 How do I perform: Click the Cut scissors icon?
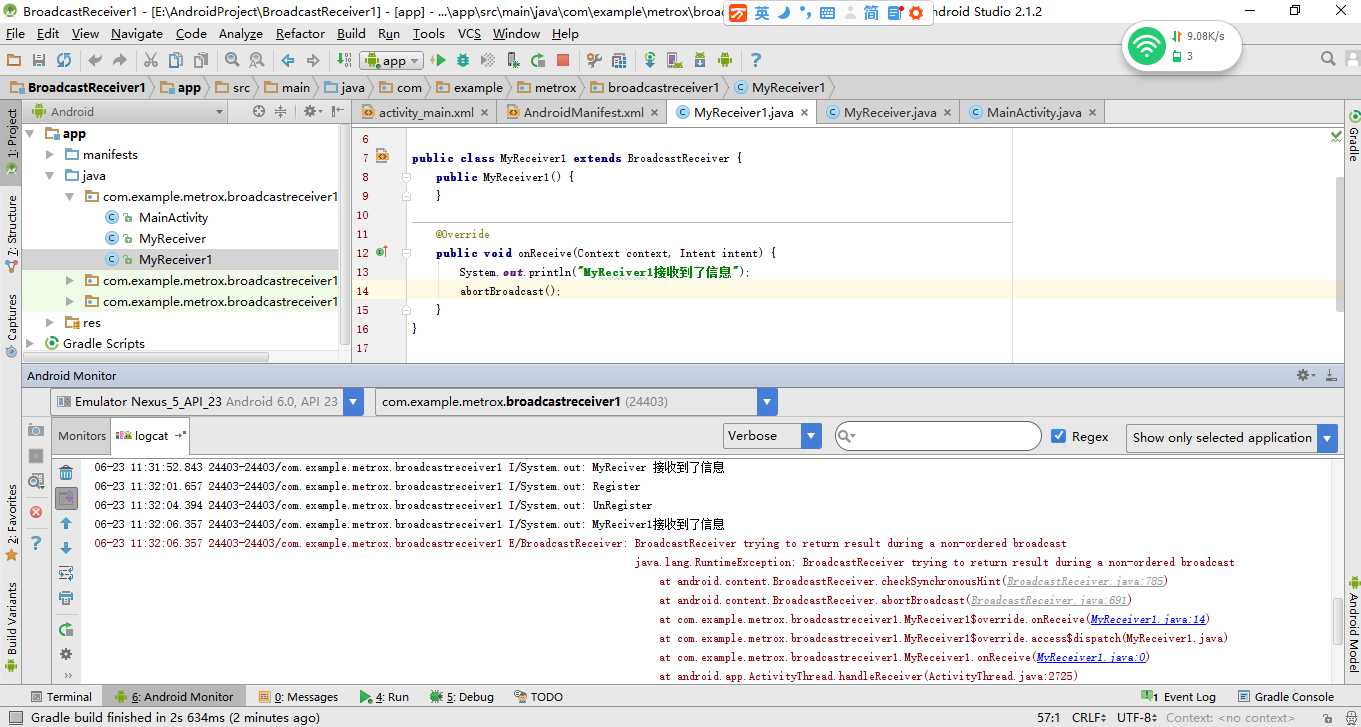coord(152,60)
